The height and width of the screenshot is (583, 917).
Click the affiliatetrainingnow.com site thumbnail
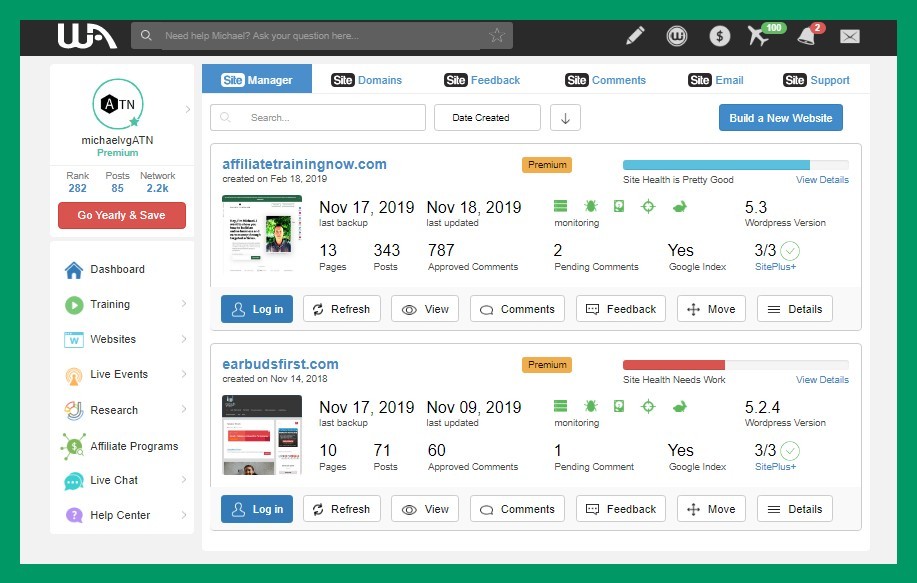coord(262,234)
